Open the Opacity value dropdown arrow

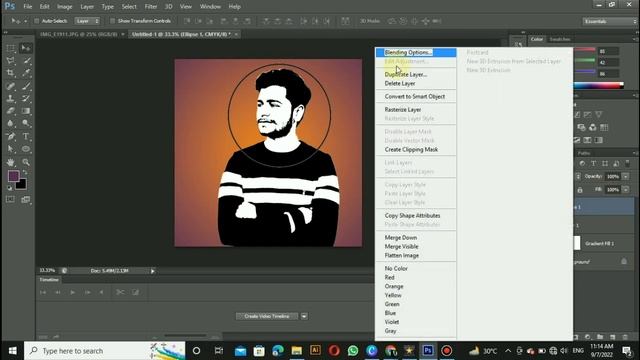click(x=625, y=176)
